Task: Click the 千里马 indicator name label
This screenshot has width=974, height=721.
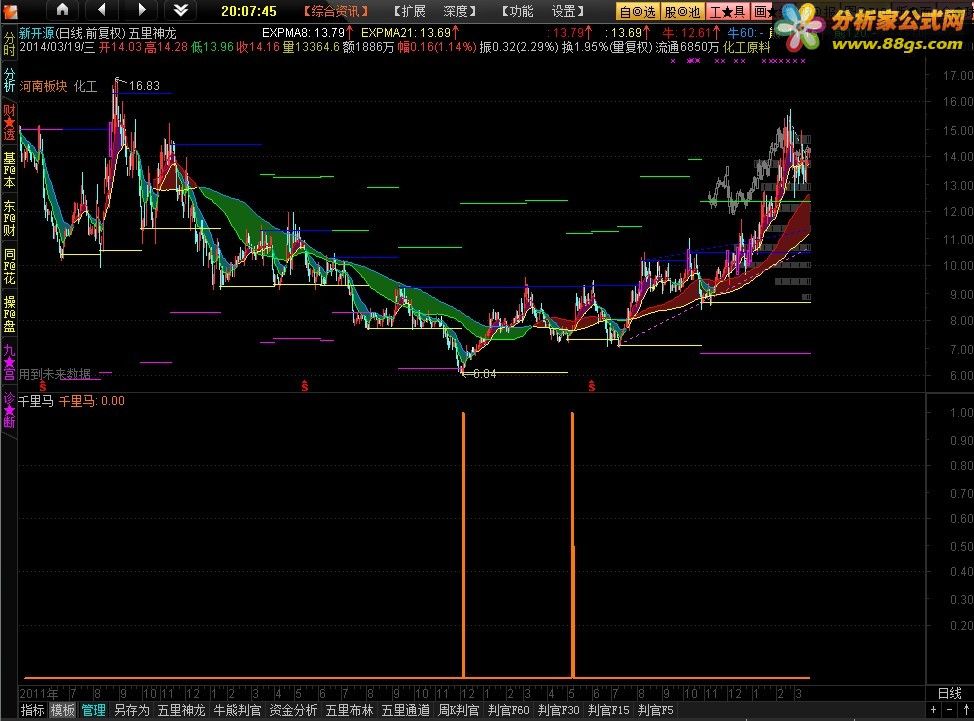Action: pyautogui.click(x=36, y=401)
